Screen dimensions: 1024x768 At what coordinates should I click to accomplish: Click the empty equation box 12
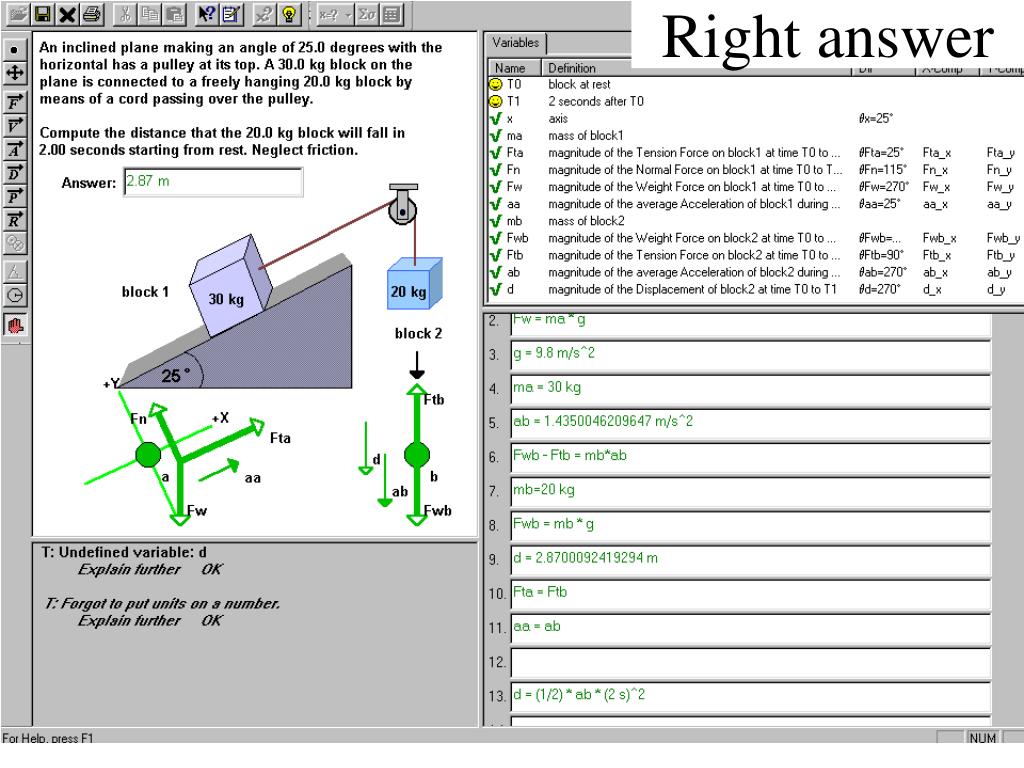click(750, 663)
